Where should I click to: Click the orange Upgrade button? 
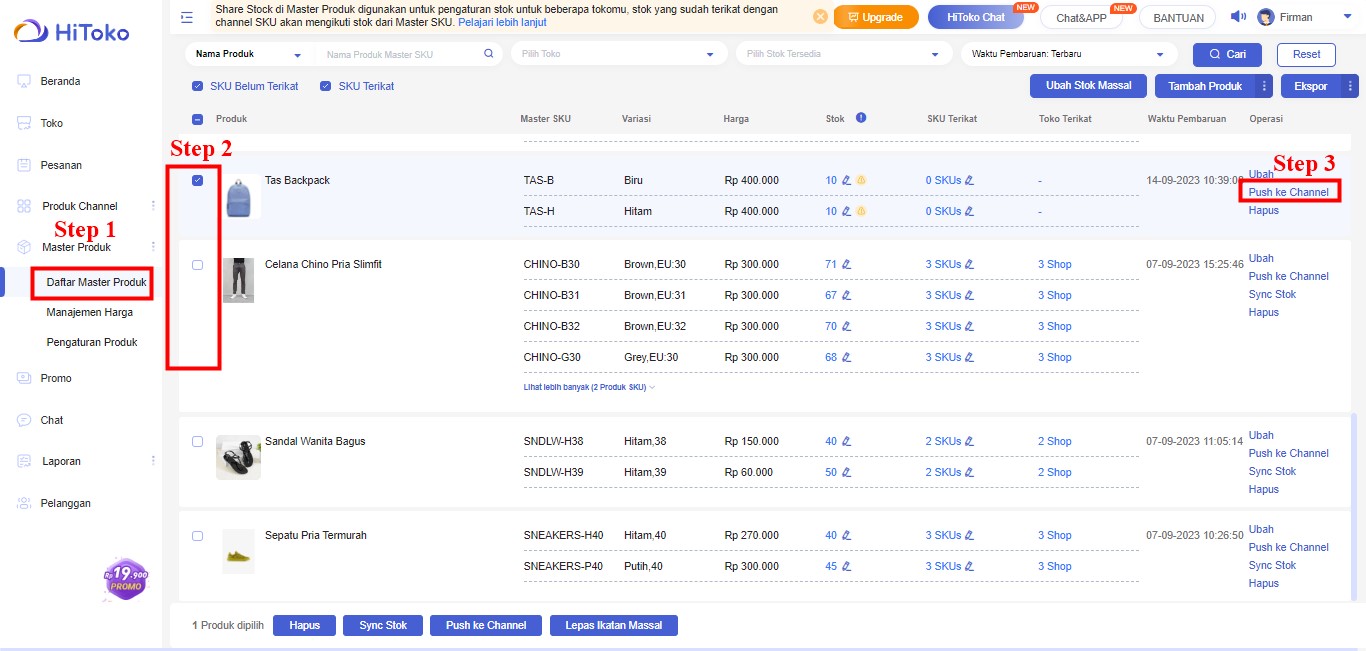tap(876, 17)
